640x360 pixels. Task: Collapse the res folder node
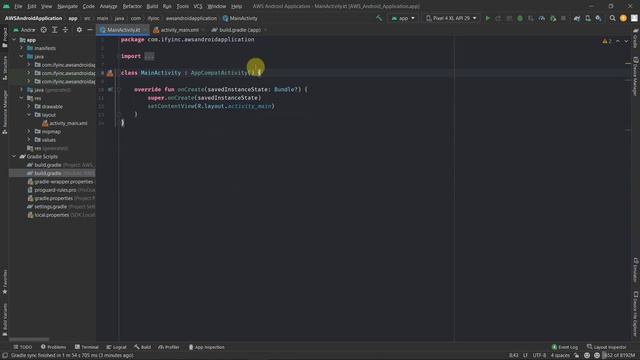pos(21,98)
